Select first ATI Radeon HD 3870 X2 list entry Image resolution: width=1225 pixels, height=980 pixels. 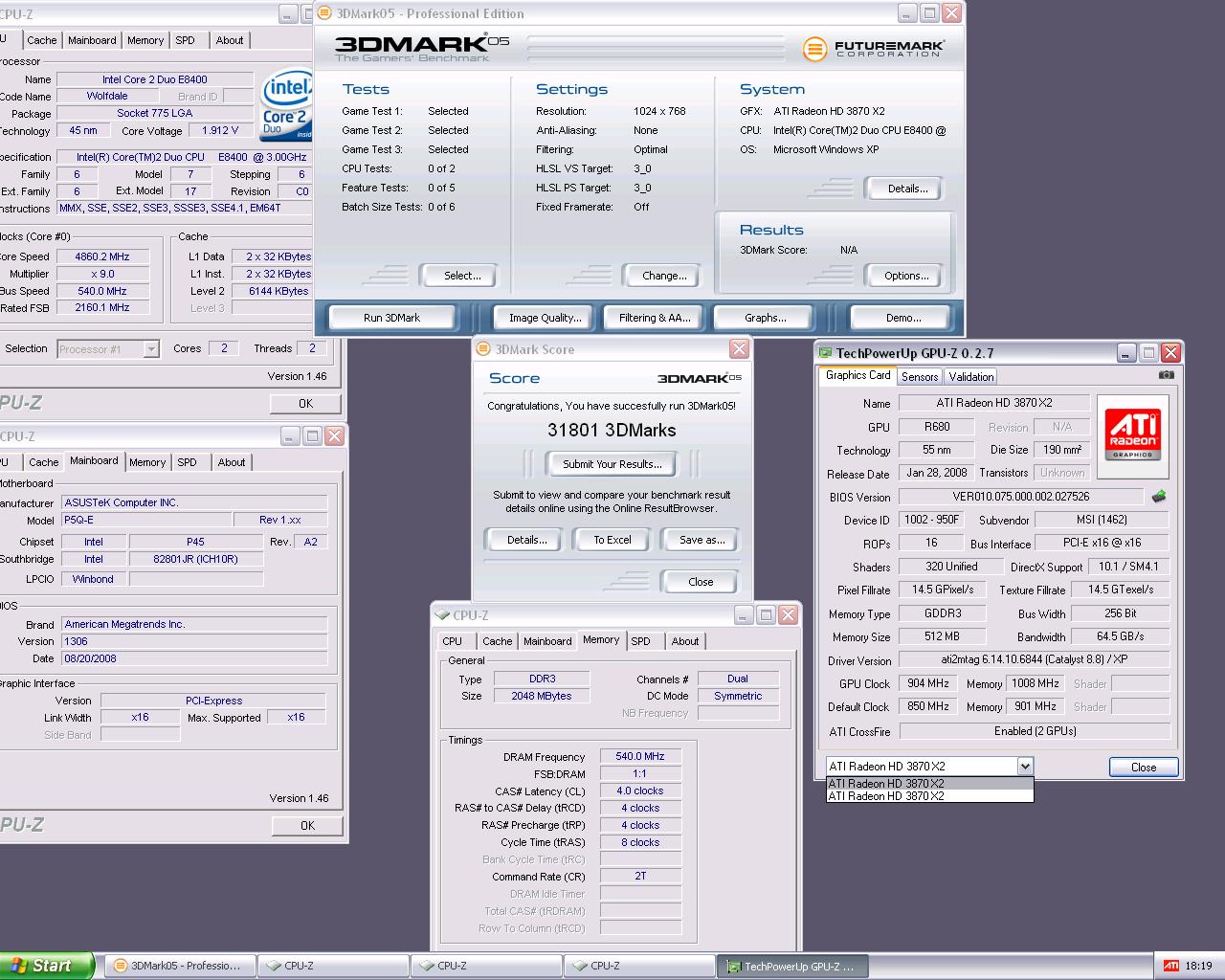929,783
